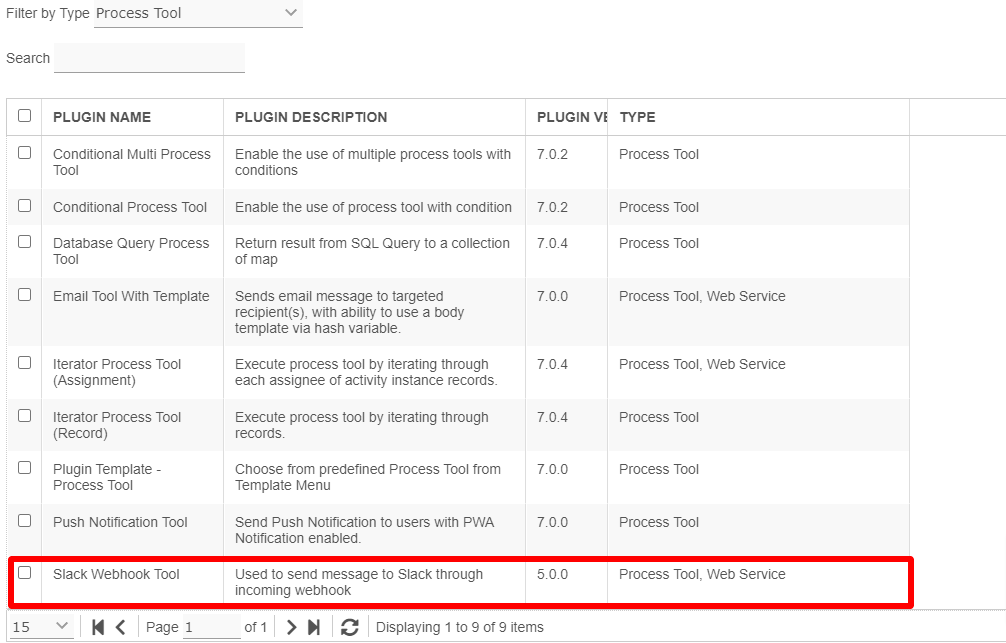Focus the Search input field

(149, 58)
